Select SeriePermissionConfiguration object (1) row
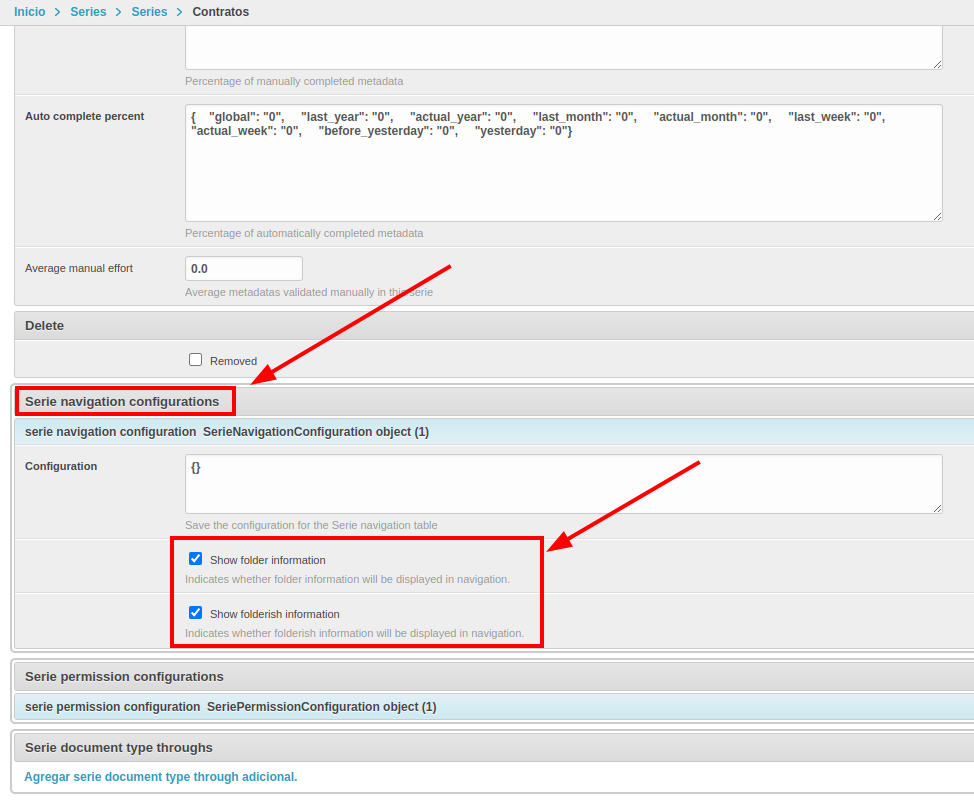Image resolution: width=974 pixels, height=802 pixels. [x=321, y=707]
